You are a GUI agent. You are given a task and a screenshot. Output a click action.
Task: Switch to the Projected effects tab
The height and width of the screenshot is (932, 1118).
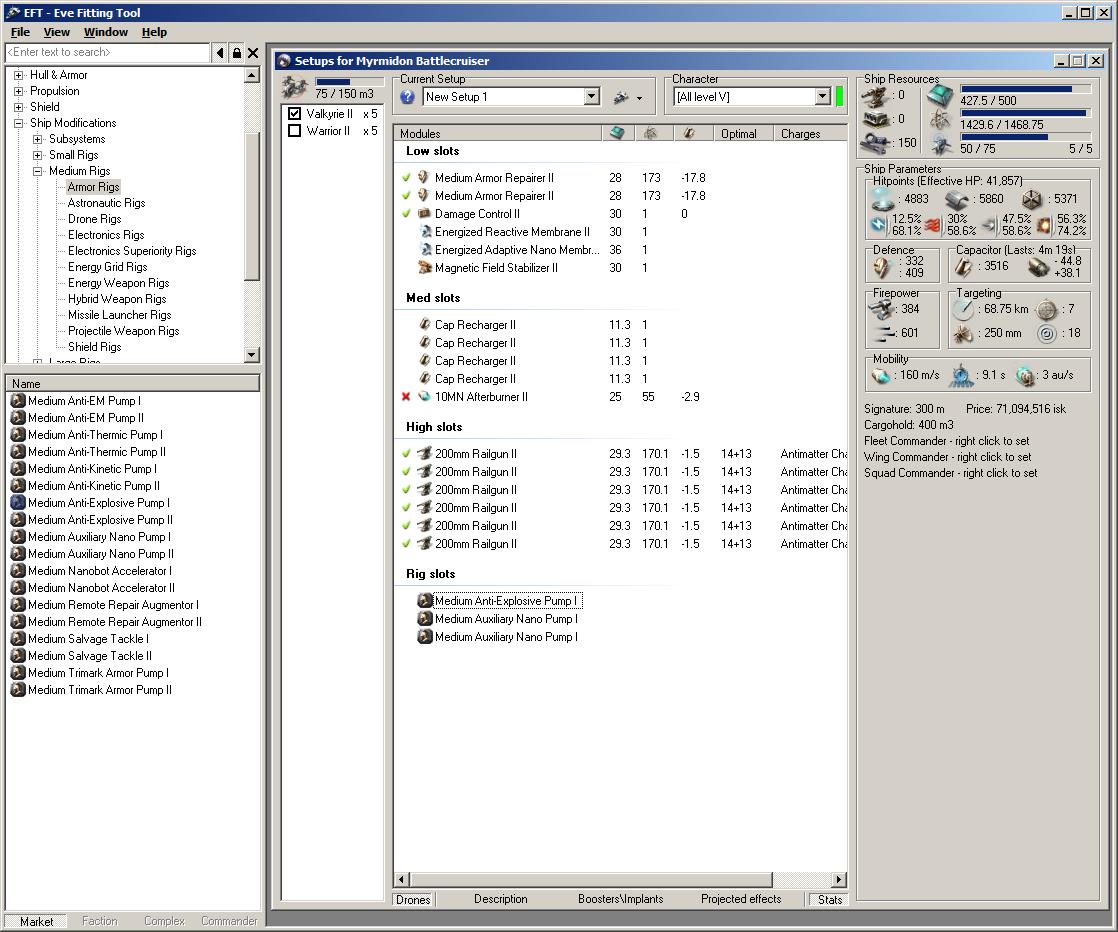pyautogui.click(x=741, y=899)
